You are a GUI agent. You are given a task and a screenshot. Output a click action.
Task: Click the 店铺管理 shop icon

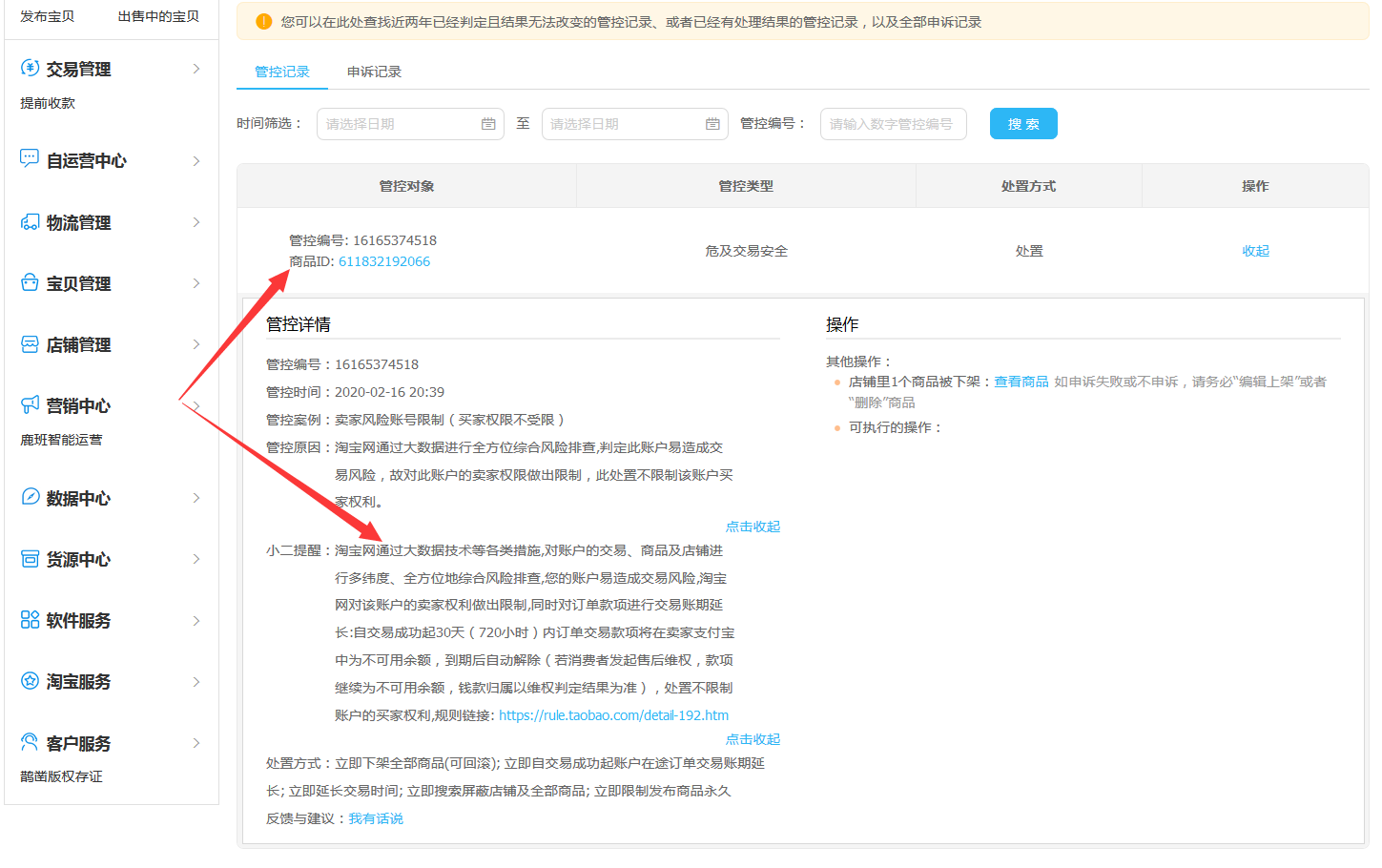coord(30,344)
